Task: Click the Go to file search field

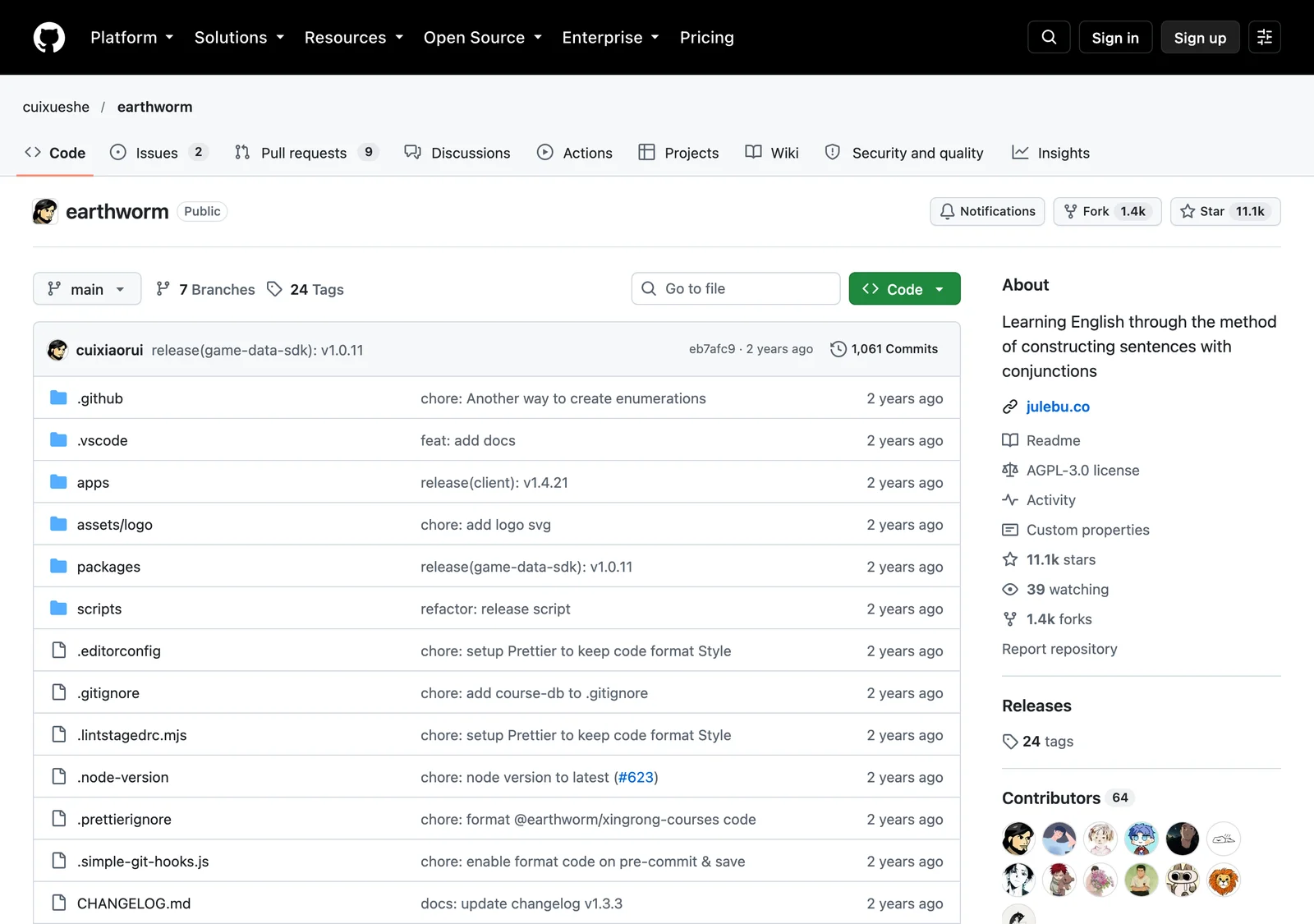Action: (x=736, y=288)
